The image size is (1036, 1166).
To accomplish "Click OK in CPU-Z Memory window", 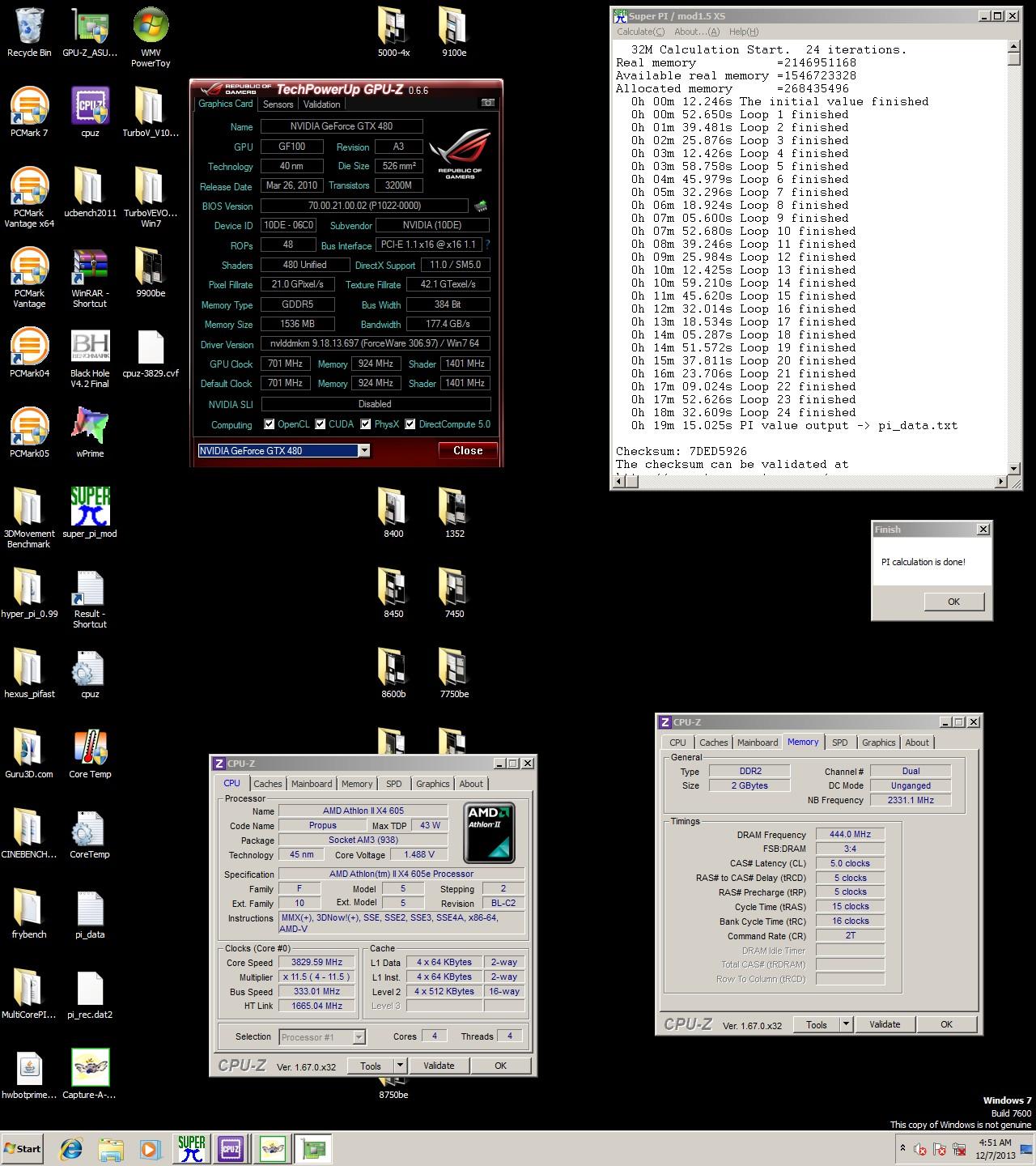I will pyautogui.click(x=946, y=1024).
